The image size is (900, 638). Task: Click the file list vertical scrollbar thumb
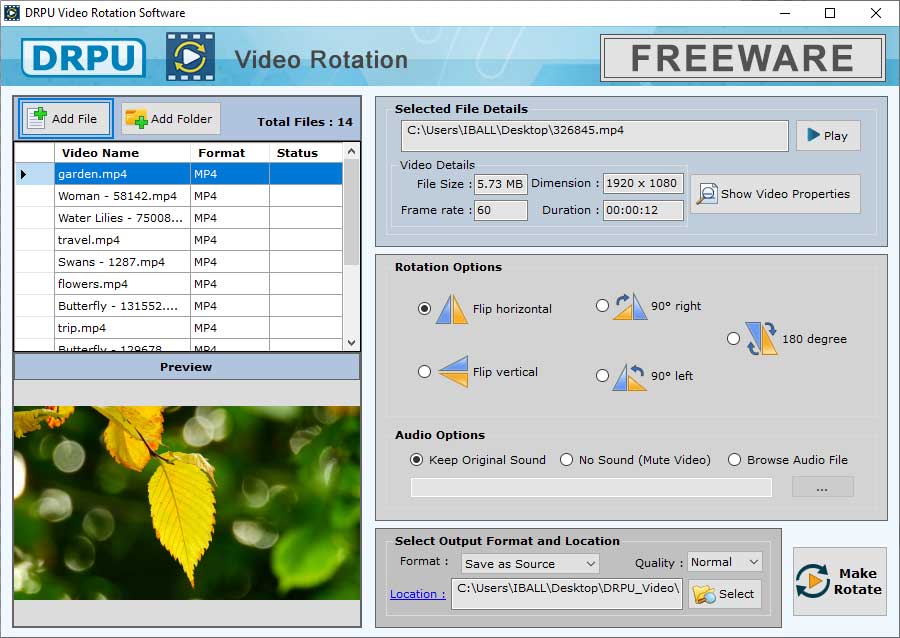[x=351, y=212]
